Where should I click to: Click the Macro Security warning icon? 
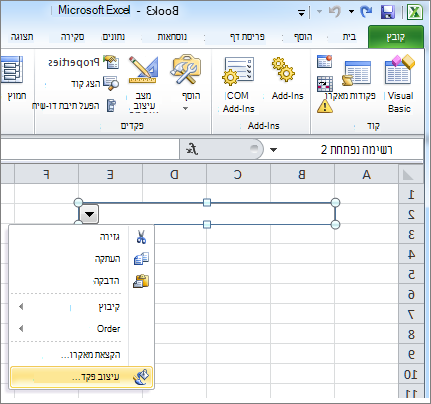coord(324,106)
